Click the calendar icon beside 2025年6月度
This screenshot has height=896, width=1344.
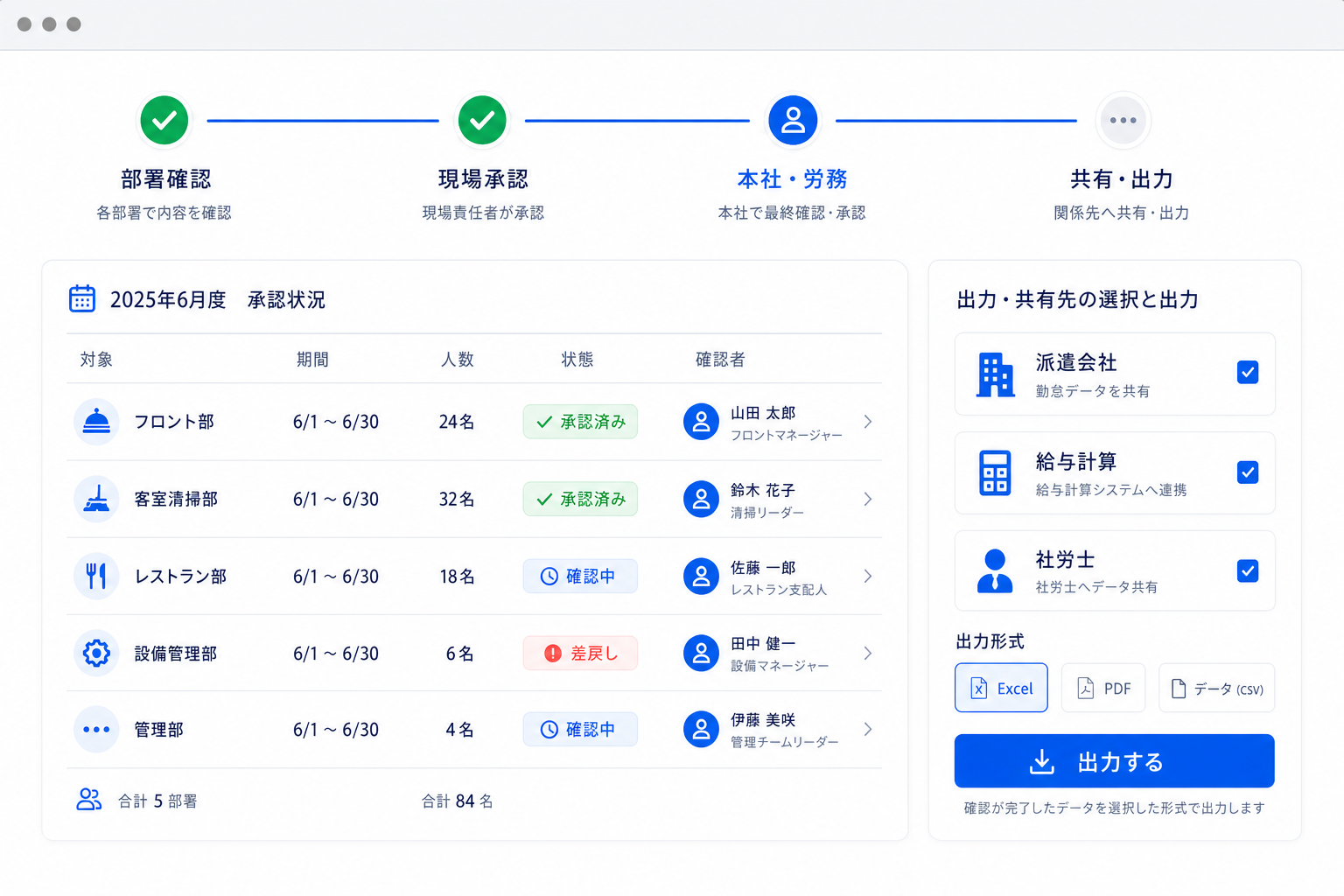(x=82, y=298)
